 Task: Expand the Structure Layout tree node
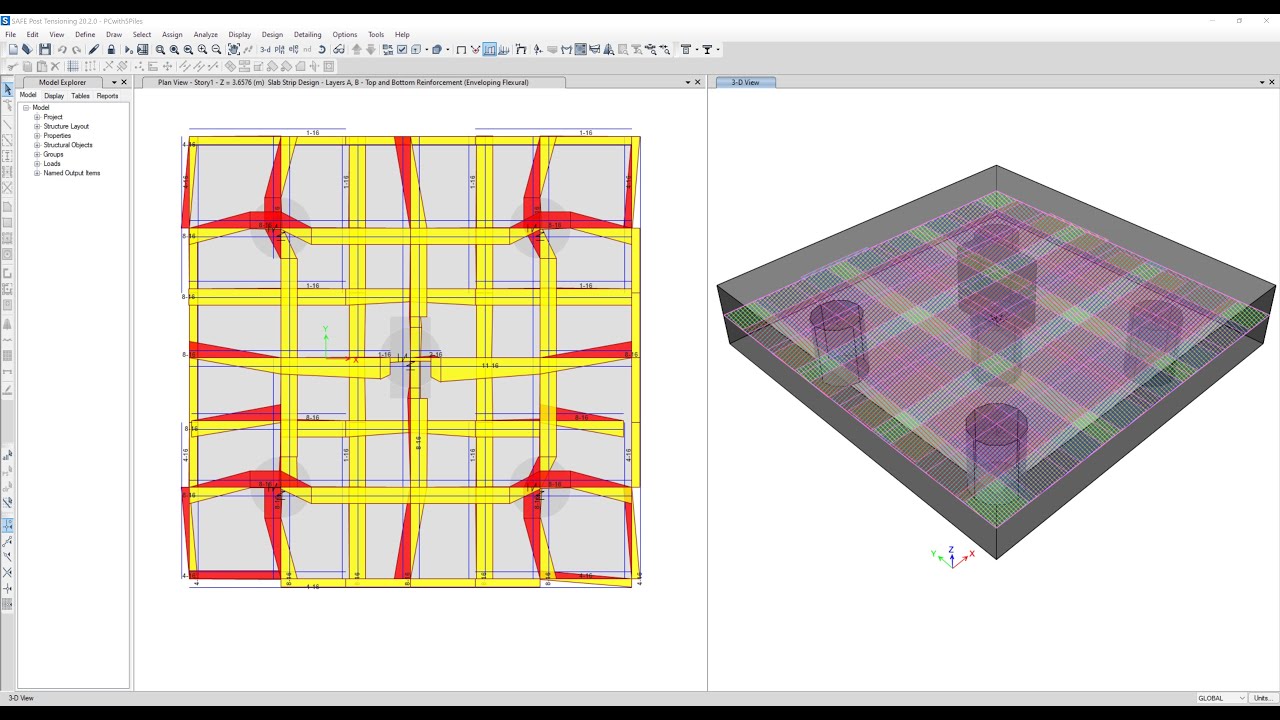click(37, 126)
